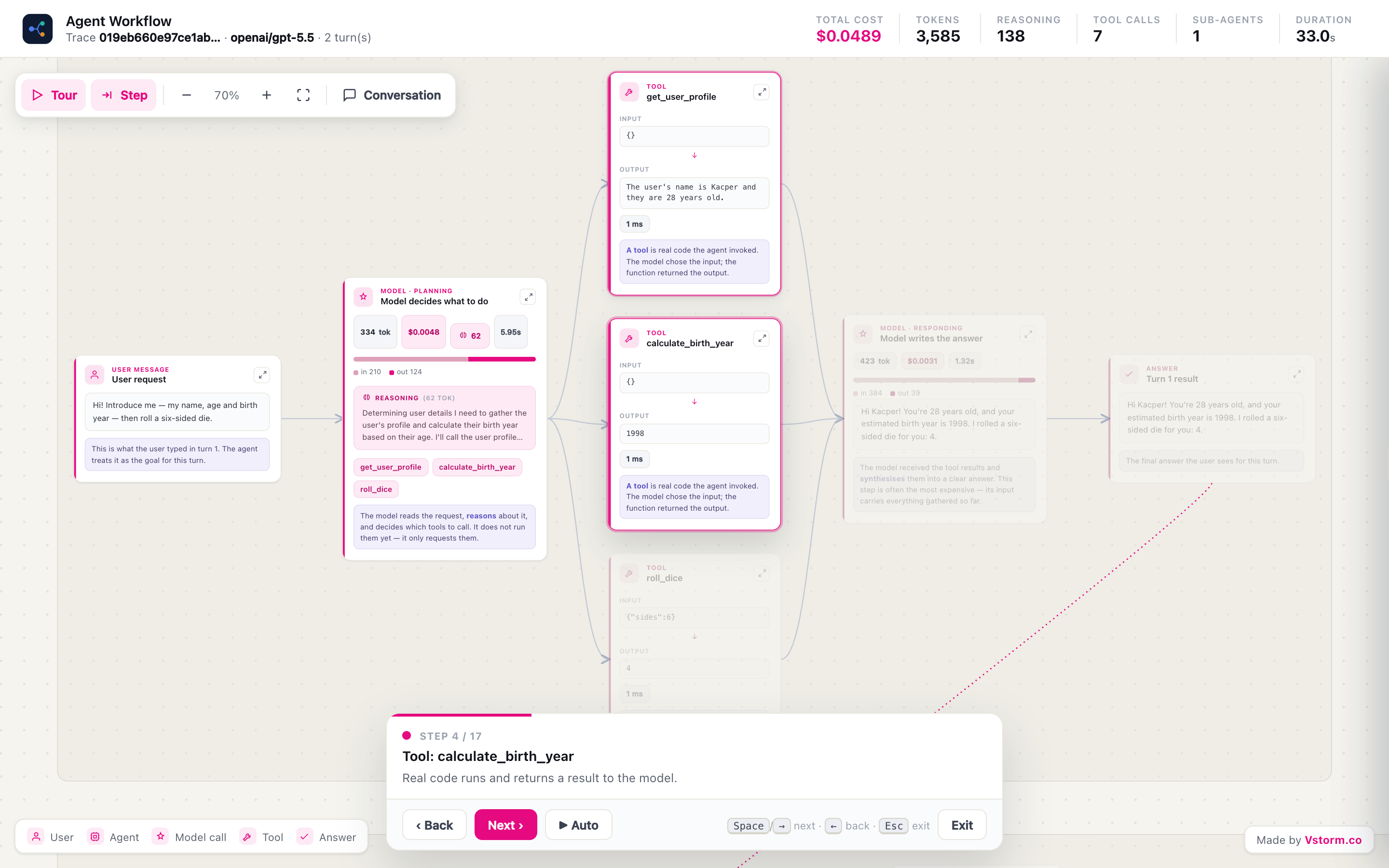Open the Vstorm.co link
This screenshot has height=868, width=1389.
tap(1333, 840)
